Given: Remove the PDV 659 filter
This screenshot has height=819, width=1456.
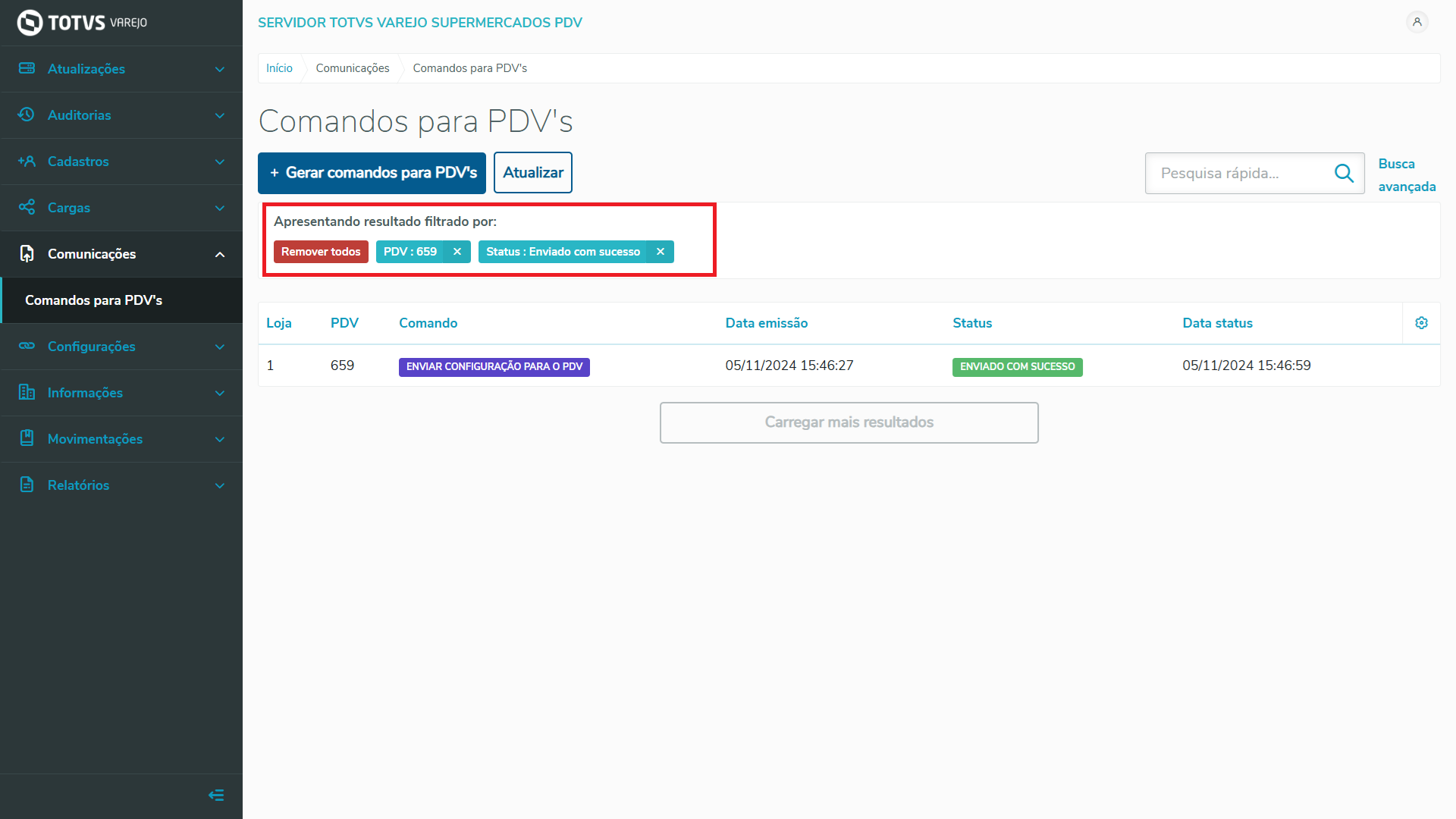Looking at the screenshot, I should click(x=457, y=252).
